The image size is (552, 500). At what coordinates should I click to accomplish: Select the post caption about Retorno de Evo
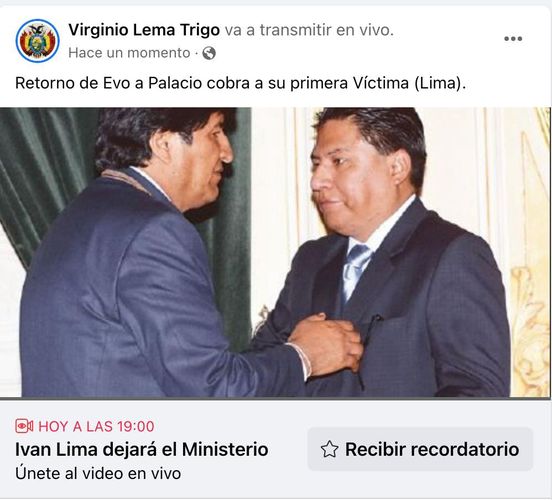click(240, 83)
